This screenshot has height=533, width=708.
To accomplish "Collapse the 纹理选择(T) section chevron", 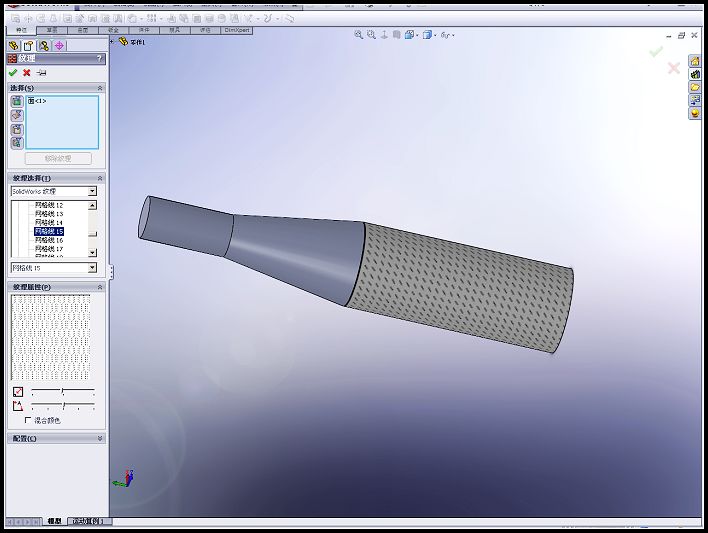I will point(100,178).
